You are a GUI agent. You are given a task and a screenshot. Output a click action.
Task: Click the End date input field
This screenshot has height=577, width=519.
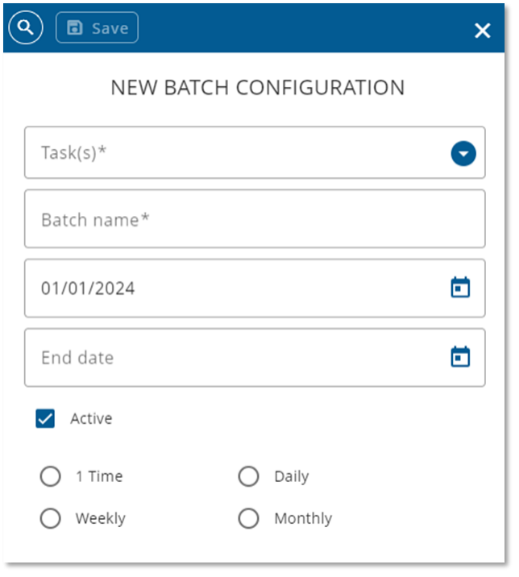pos(255,358)
